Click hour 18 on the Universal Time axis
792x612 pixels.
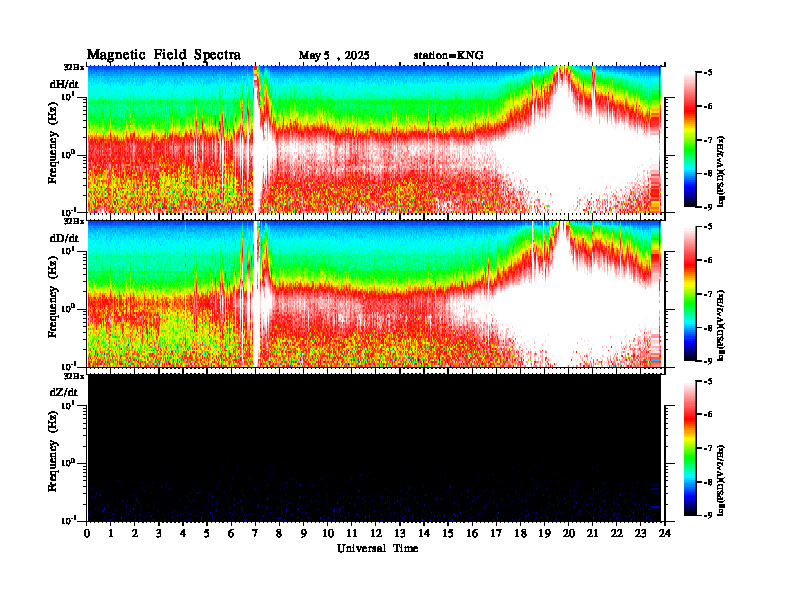click(520, 533)
